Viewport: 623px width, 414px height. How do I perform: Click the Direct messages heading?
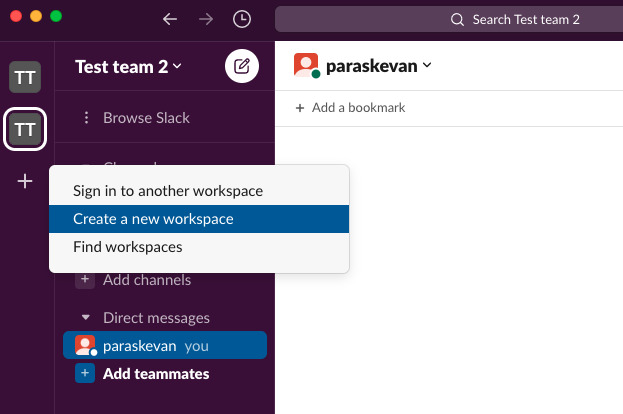click(x=156, y=318)
